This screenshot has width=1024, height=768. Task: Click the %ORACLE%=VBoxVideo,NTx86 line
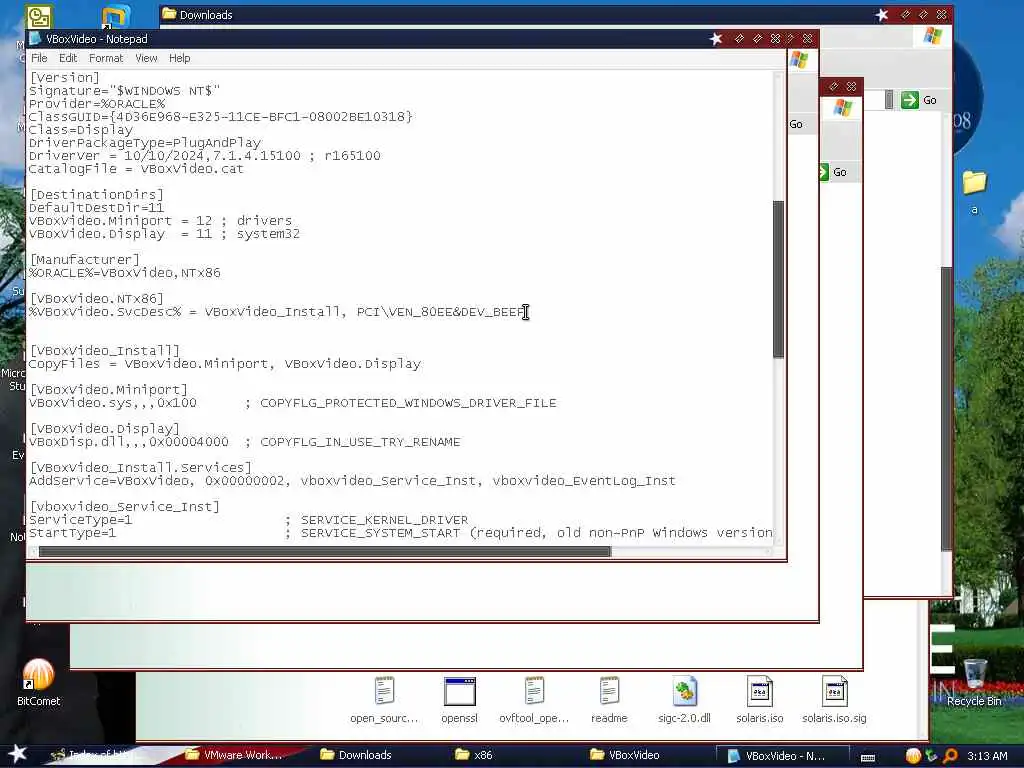(125, 273)
